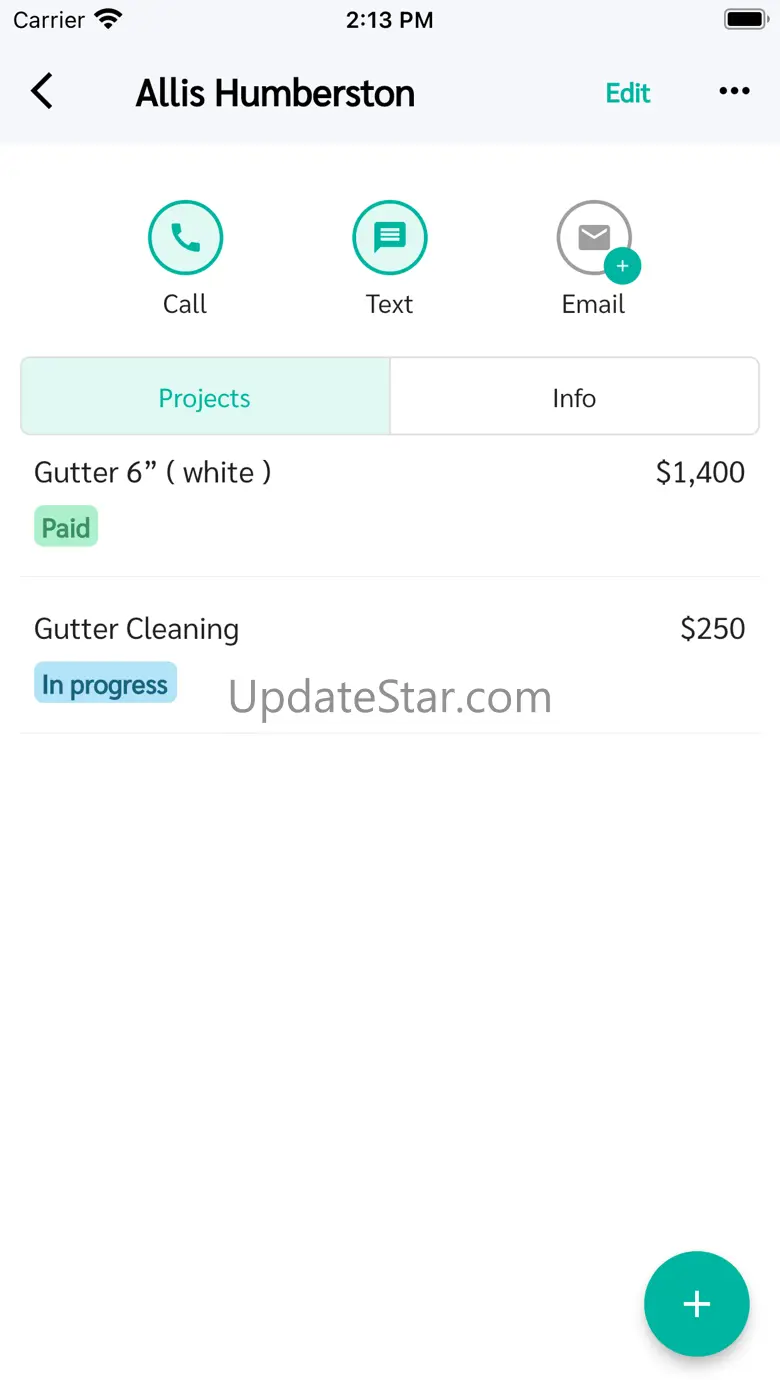Switch to the Info tab
The width and height of the screenshot is (780, 1387).
tap(574, 397)
